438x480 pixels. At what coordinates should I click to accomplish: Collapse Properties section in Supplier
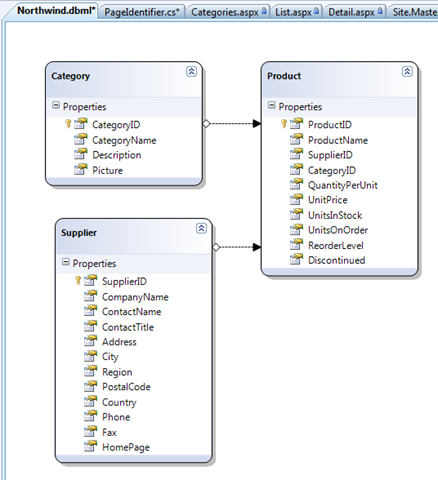coord(66,262)
